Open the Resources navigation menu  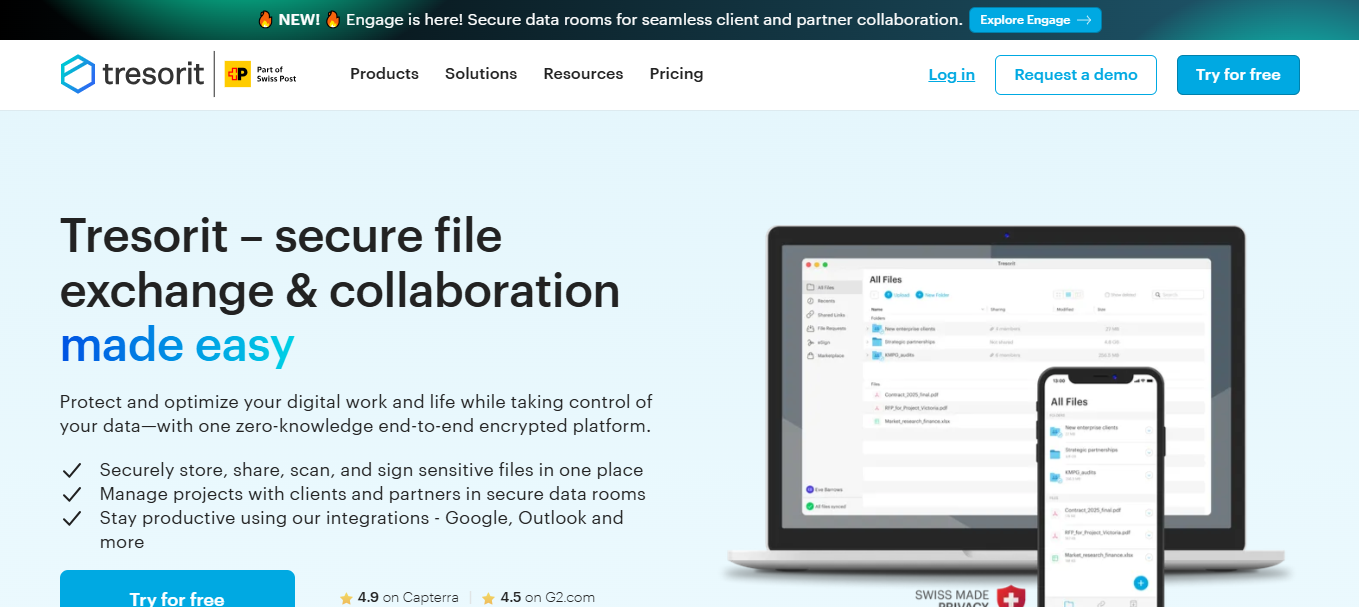(583, 74)
